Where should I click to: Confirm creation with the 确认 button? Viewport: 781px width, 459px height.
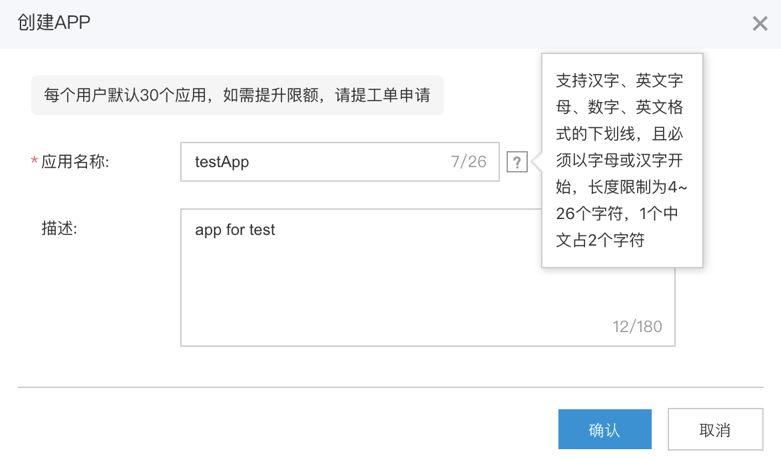[605, 429]
